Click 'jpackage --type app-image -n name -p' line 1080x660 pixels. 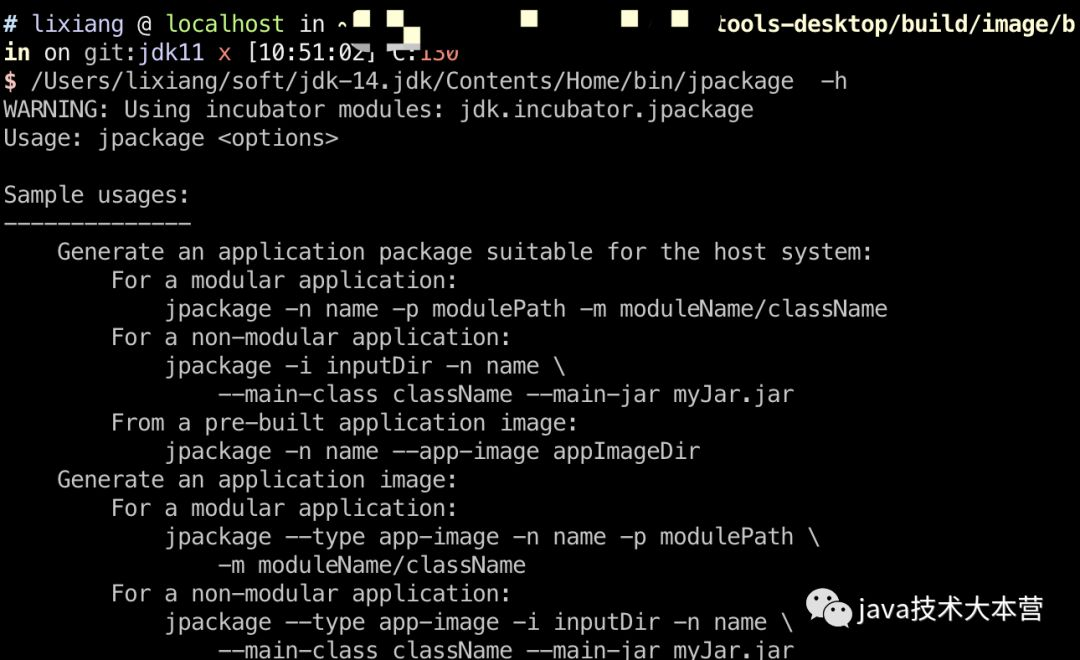pos(492,537)
